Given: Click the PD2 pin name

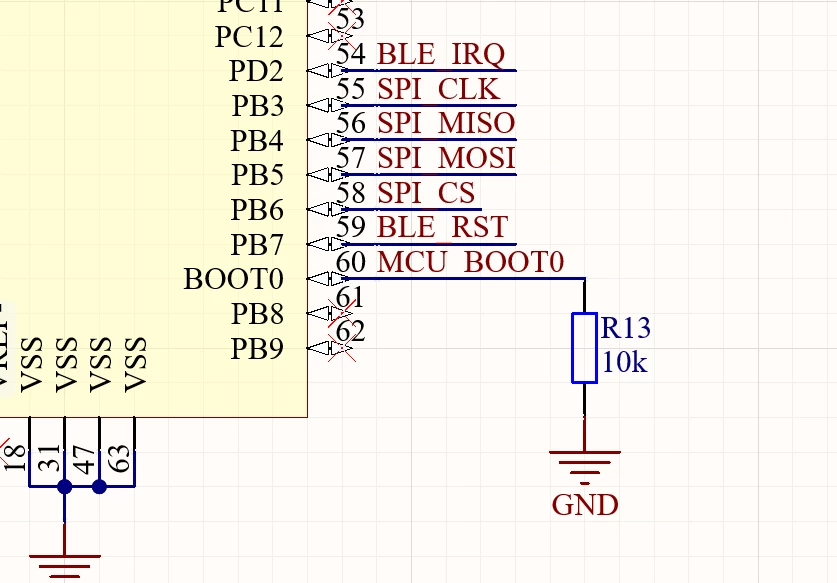Looking at the screenshot, I should point(256,71).
